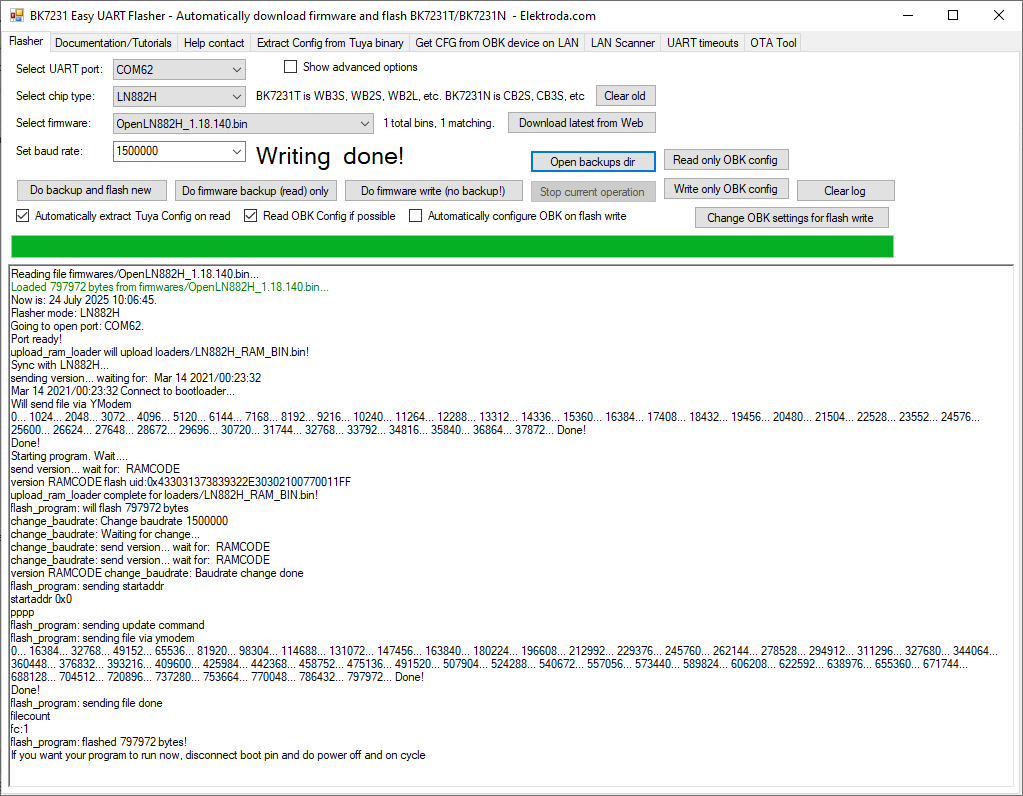Click the Clear old button
Screen dimensions: 1023x796
click(x=625, y=96)
